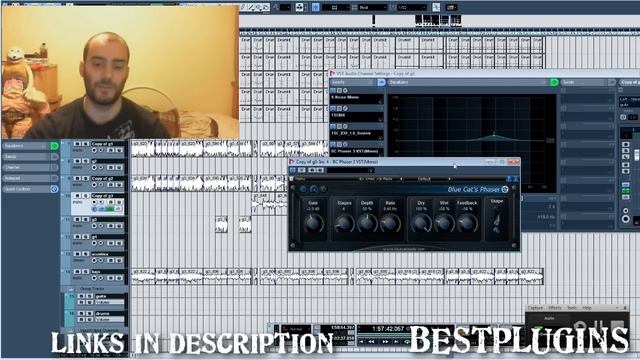Open the Capture menu in the recorder window
The height and width of the screenshot is (360, 640).
(535, 308)
